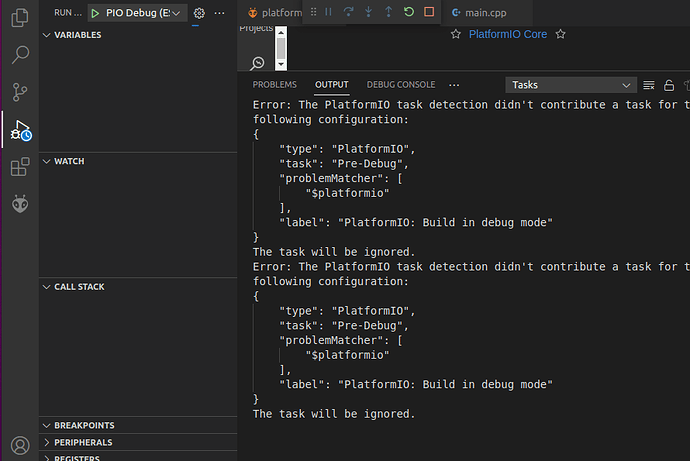Open Run view more actions ellipsis
Viewport: 690px width, 461px height.
pyautogui.click(x=219, y=13)
